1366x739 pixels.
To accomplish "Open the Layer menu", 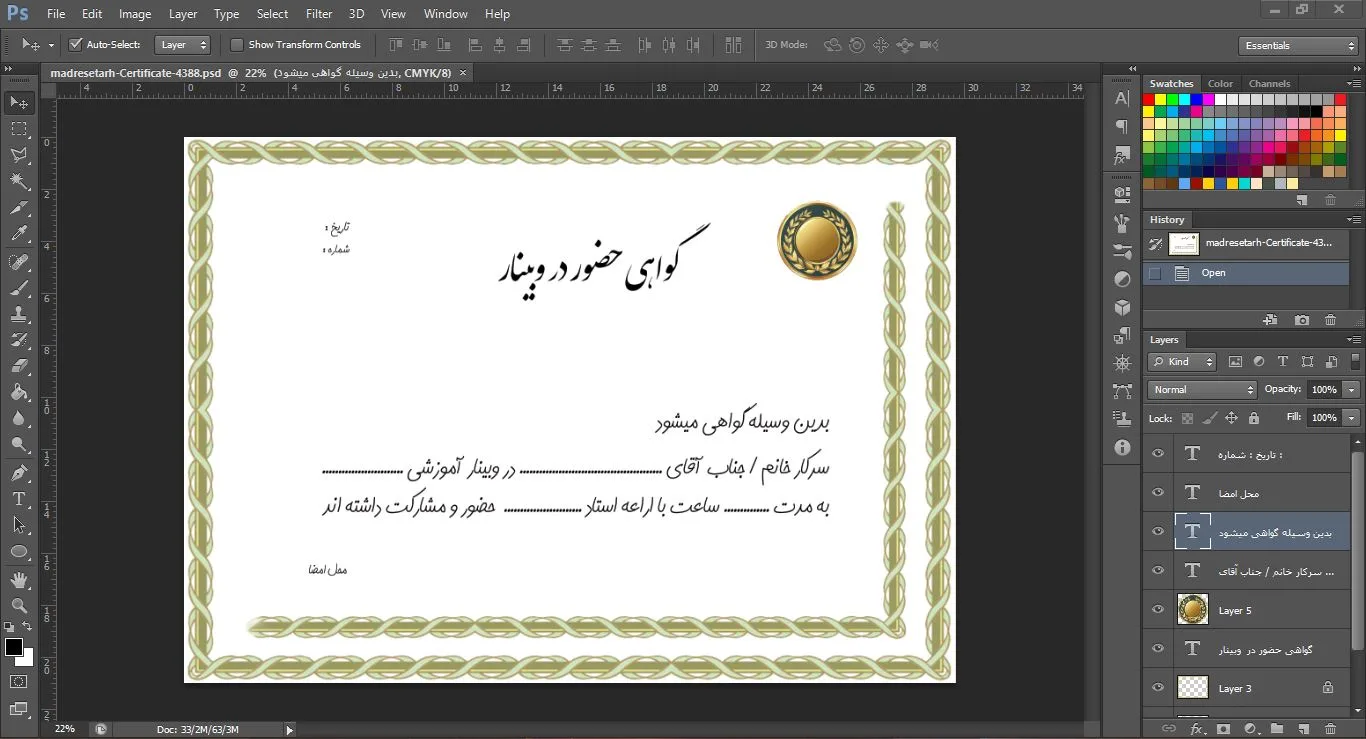I will click(183, 14).
